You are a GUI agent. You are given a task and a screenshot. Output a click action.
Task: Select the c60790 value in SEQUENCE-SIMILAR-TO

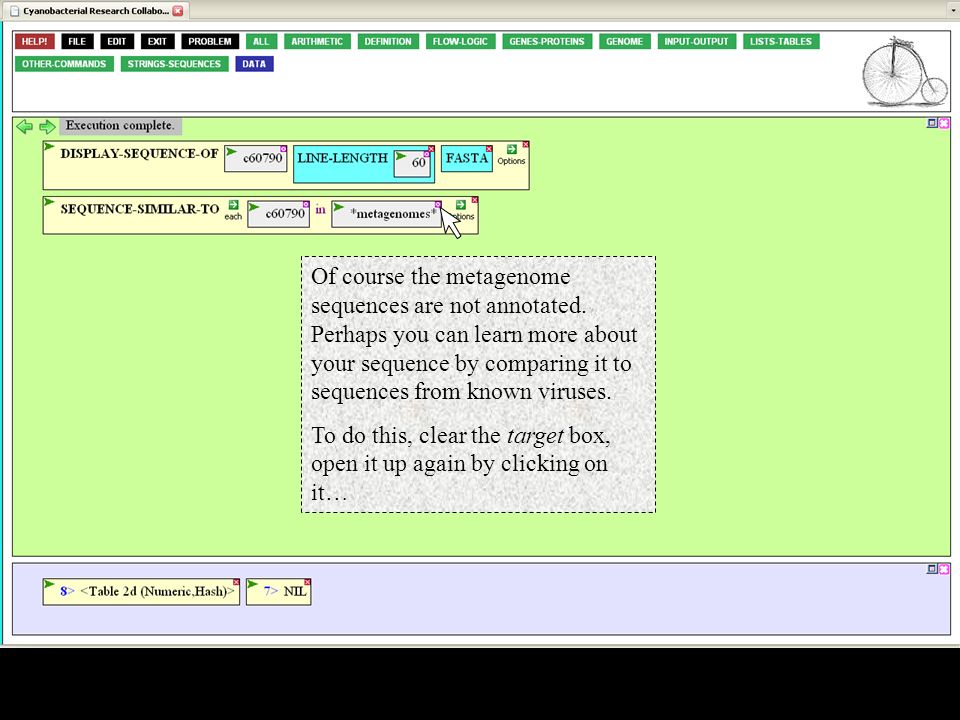click(285, 214)
